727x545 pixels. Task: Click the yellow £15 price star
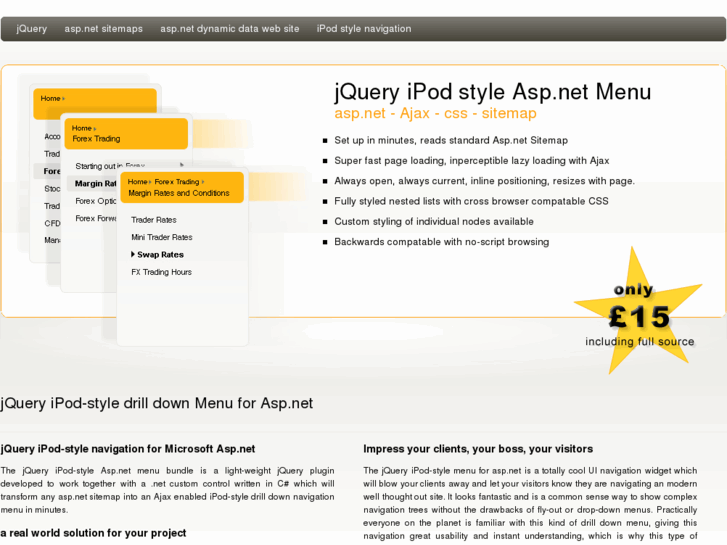pos(638,312)
